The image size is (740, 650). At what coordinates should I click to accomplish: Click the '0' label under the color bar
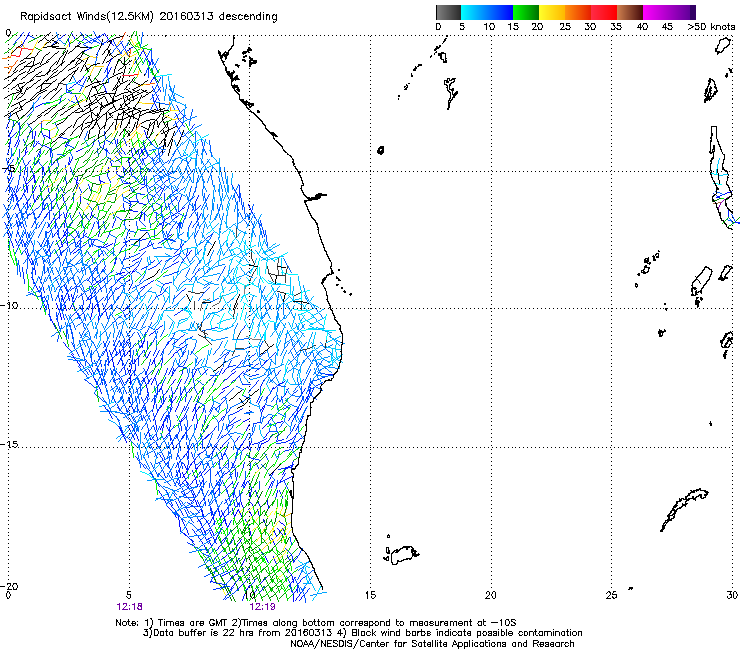pyautogui.click(x=438, y=27)
